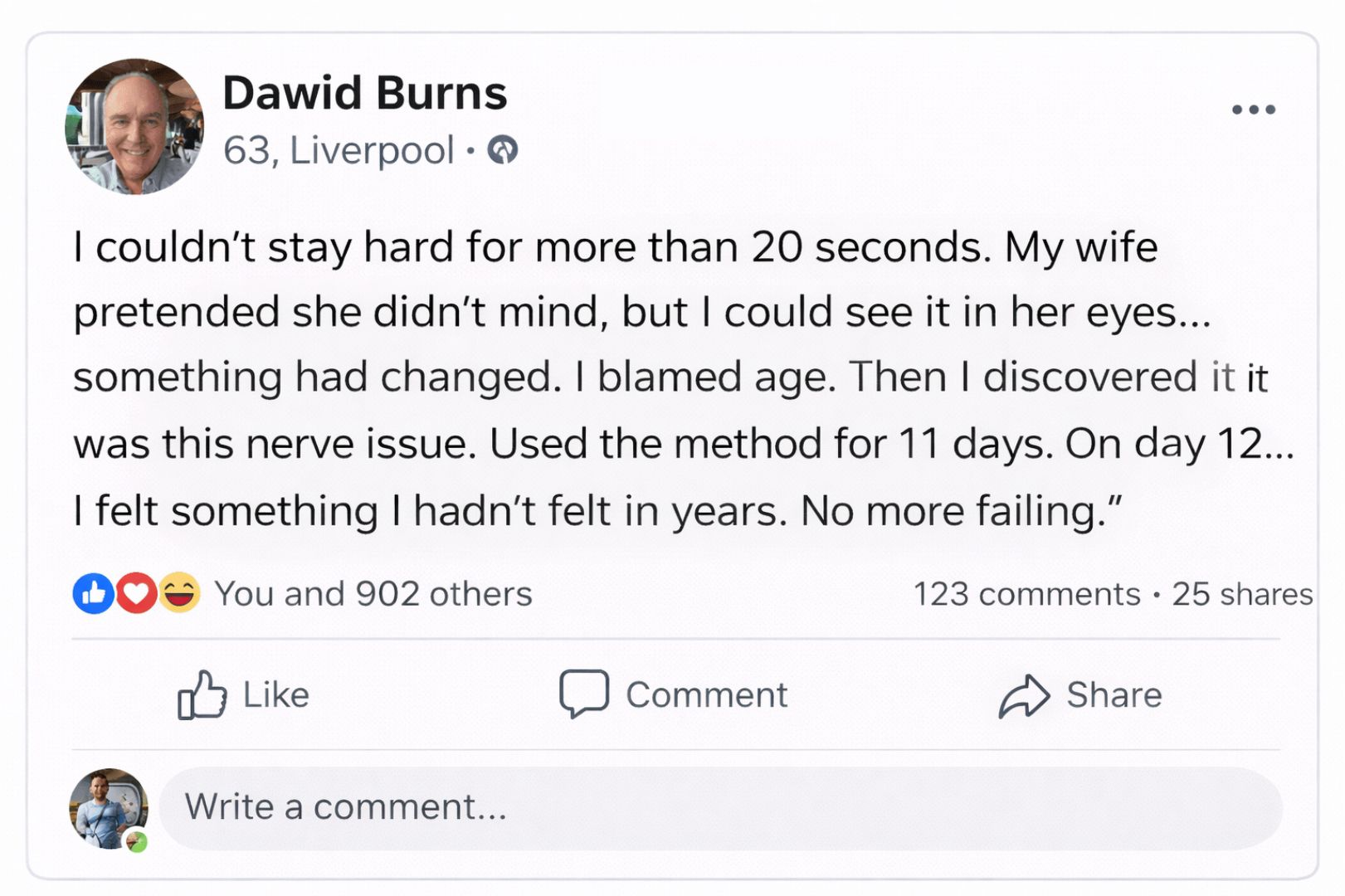Click the globe privacy icon beside Liverpool
Image resolution: width=1345 pixels, height=896 pixels.
[x=503, y=150]
